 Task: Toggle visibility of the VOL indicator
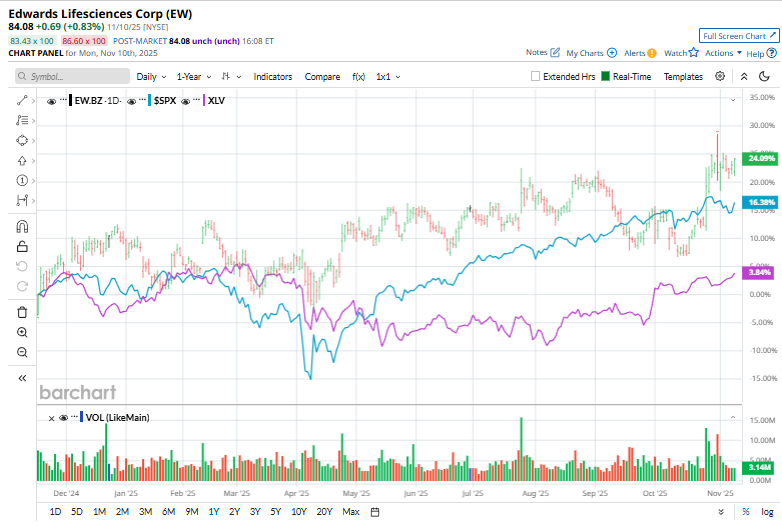[63, 417]
